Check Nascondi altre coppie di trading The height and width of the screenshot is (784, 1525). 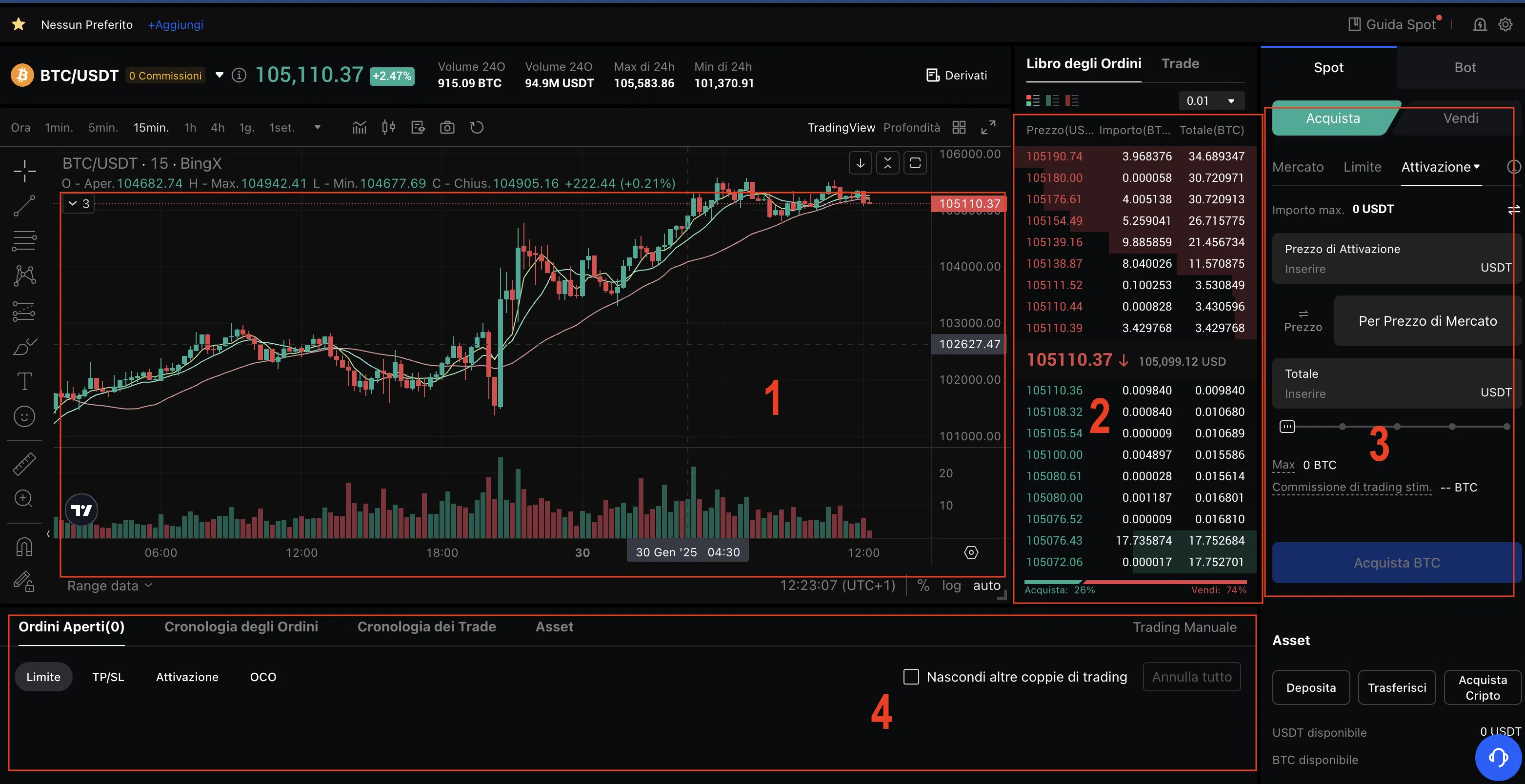pos(911,676)
